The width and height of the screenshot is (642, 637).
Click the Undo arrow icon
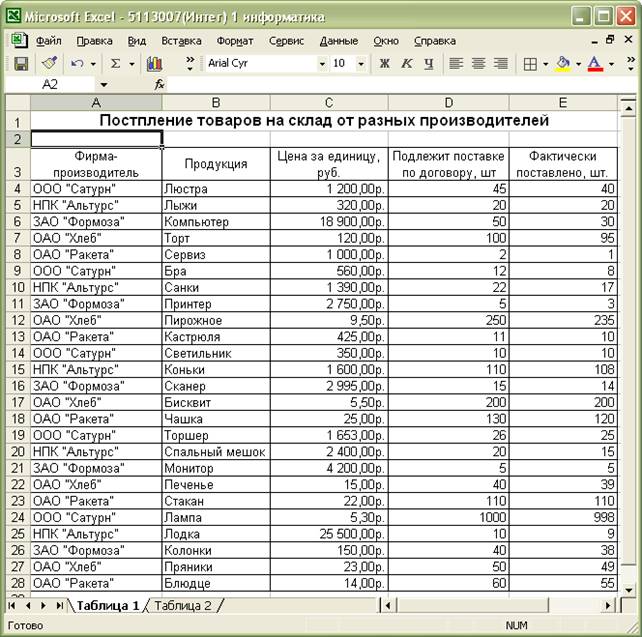77,63
